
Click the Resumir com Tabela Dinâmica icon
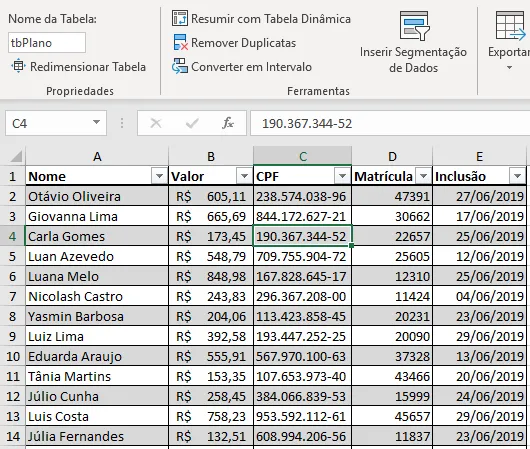pos(179,18)
